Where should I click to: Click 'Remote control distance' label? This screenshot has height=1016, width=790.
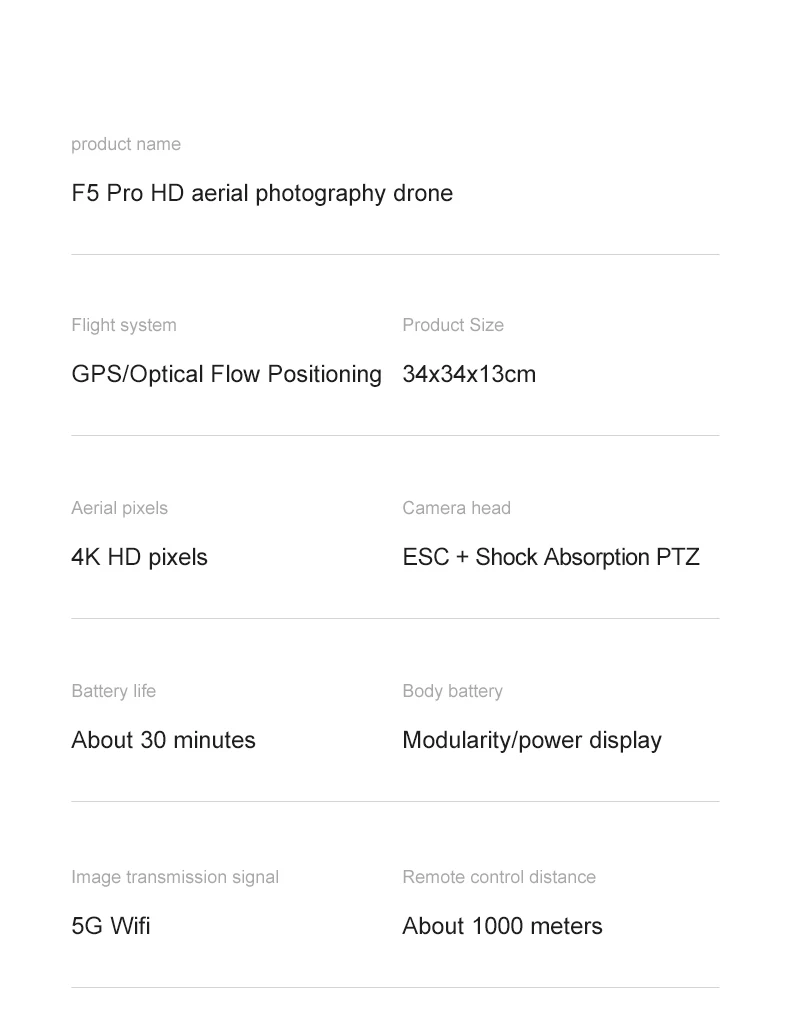pyautogui.click(x=499, y=877)
